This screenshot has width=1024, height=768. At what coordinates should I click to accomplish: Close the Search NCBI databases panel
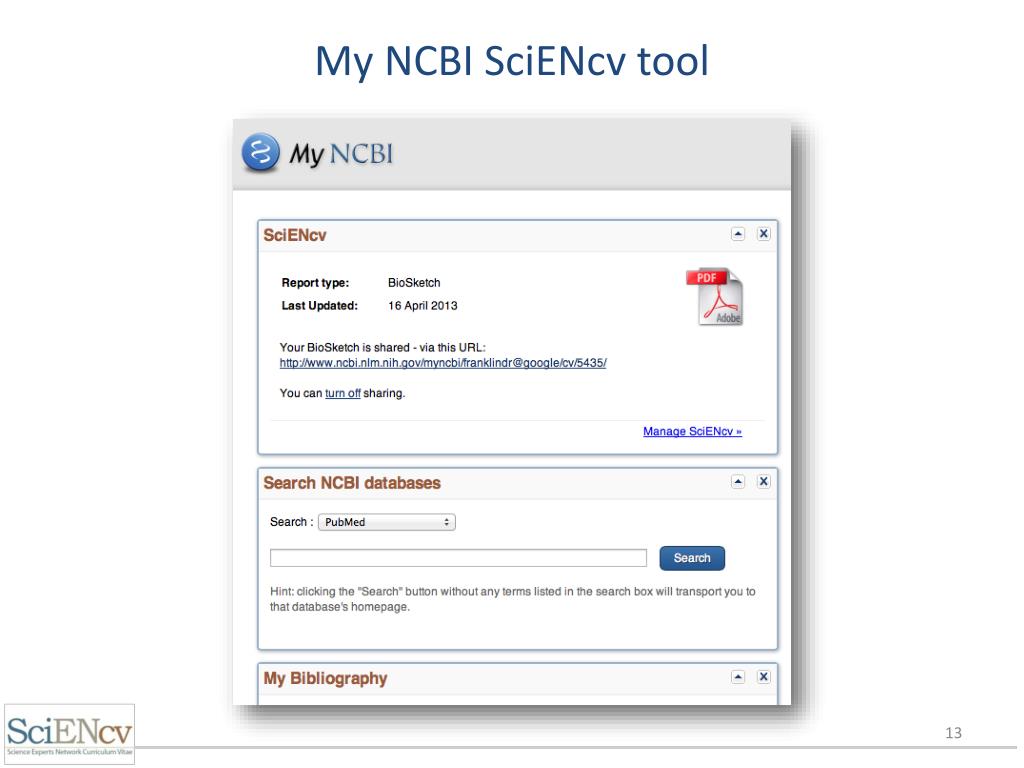(x=763, y=482)
